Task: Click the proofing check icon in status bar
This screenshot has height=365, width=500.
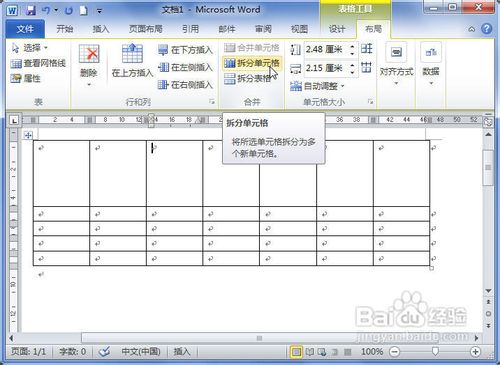Action: 104,352
